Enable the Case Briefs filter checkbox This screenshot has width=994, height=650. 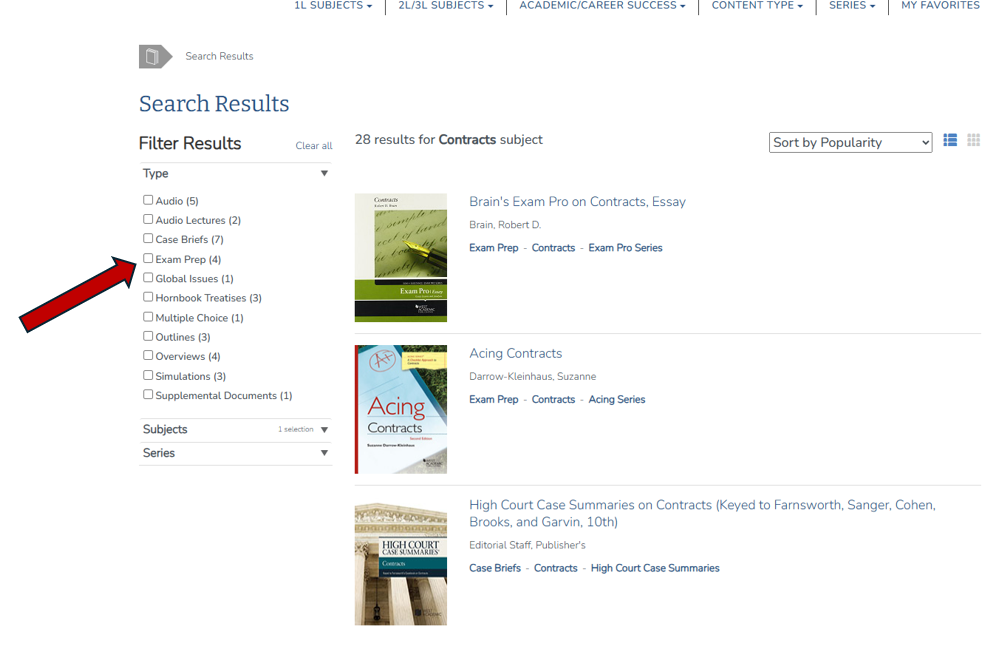(x=148, y=239)
